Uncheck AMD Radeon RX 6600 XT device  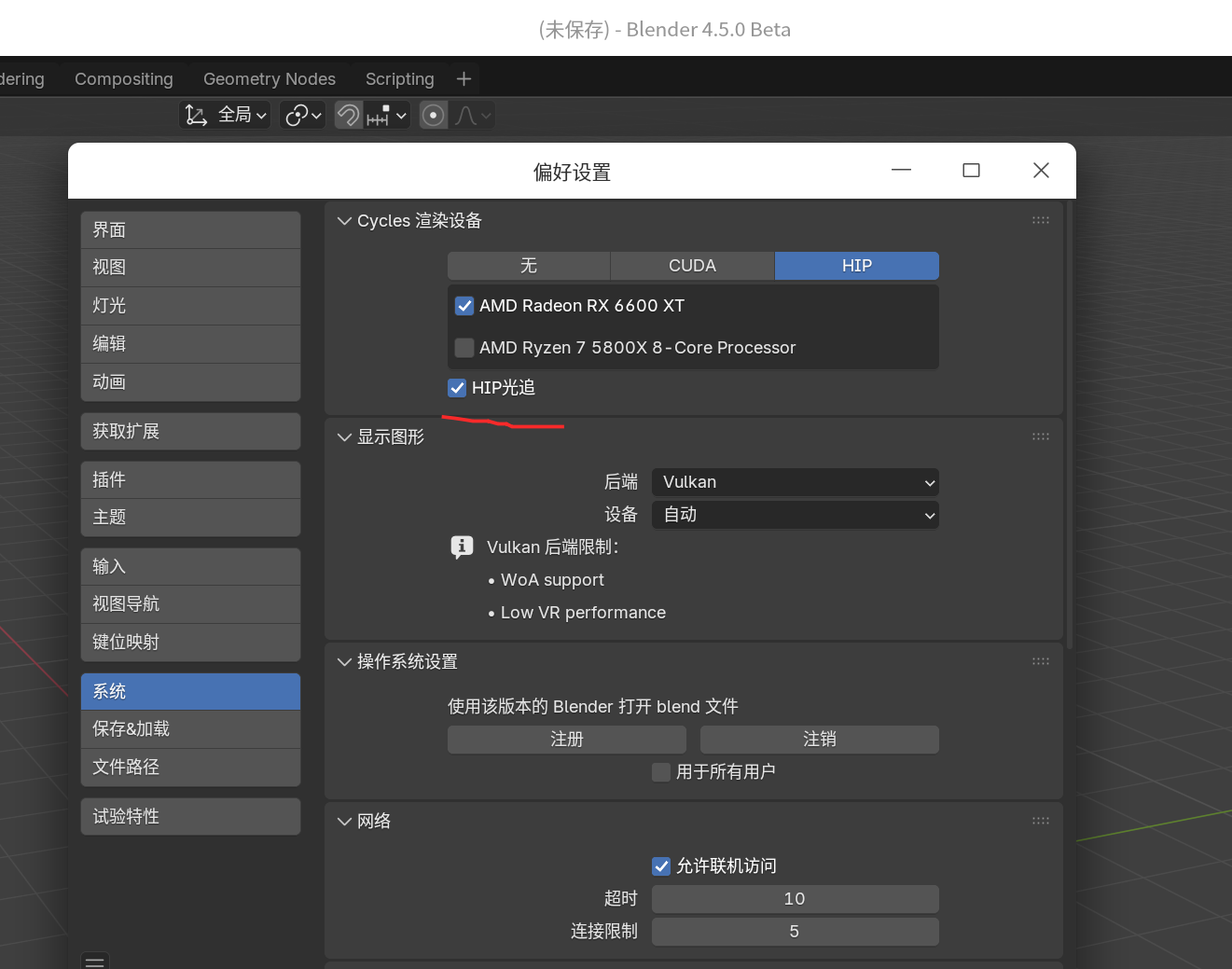(464, 306)
